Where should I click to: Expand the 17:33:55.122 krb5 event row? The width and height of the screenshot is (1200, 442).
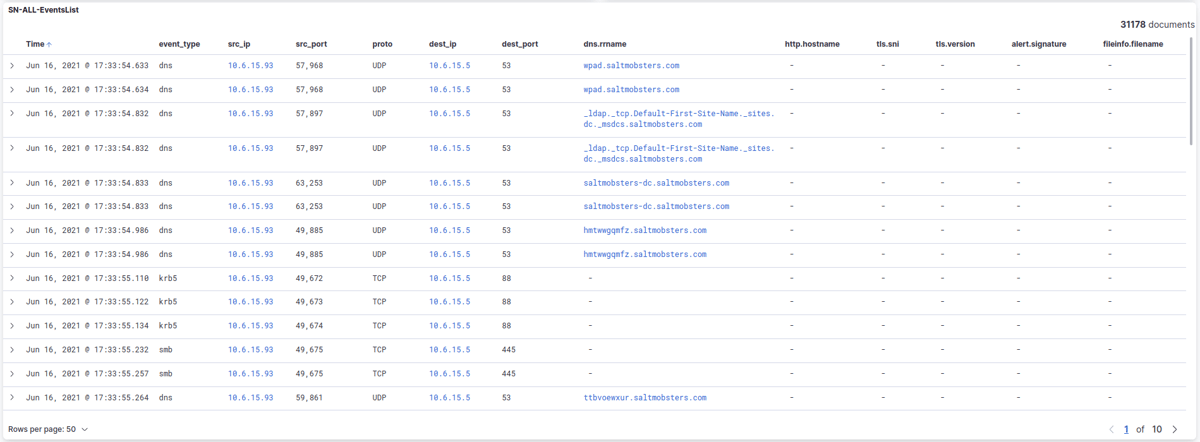pyautogui.click(x=12, y=301)
